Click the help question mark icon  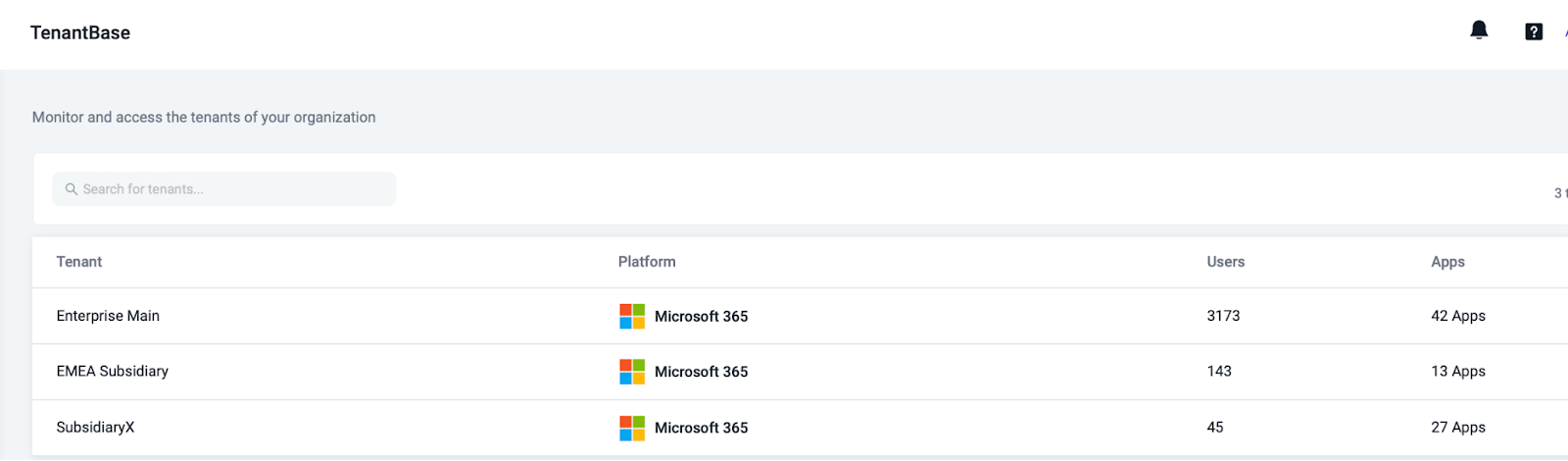(x=1534, y=31)
